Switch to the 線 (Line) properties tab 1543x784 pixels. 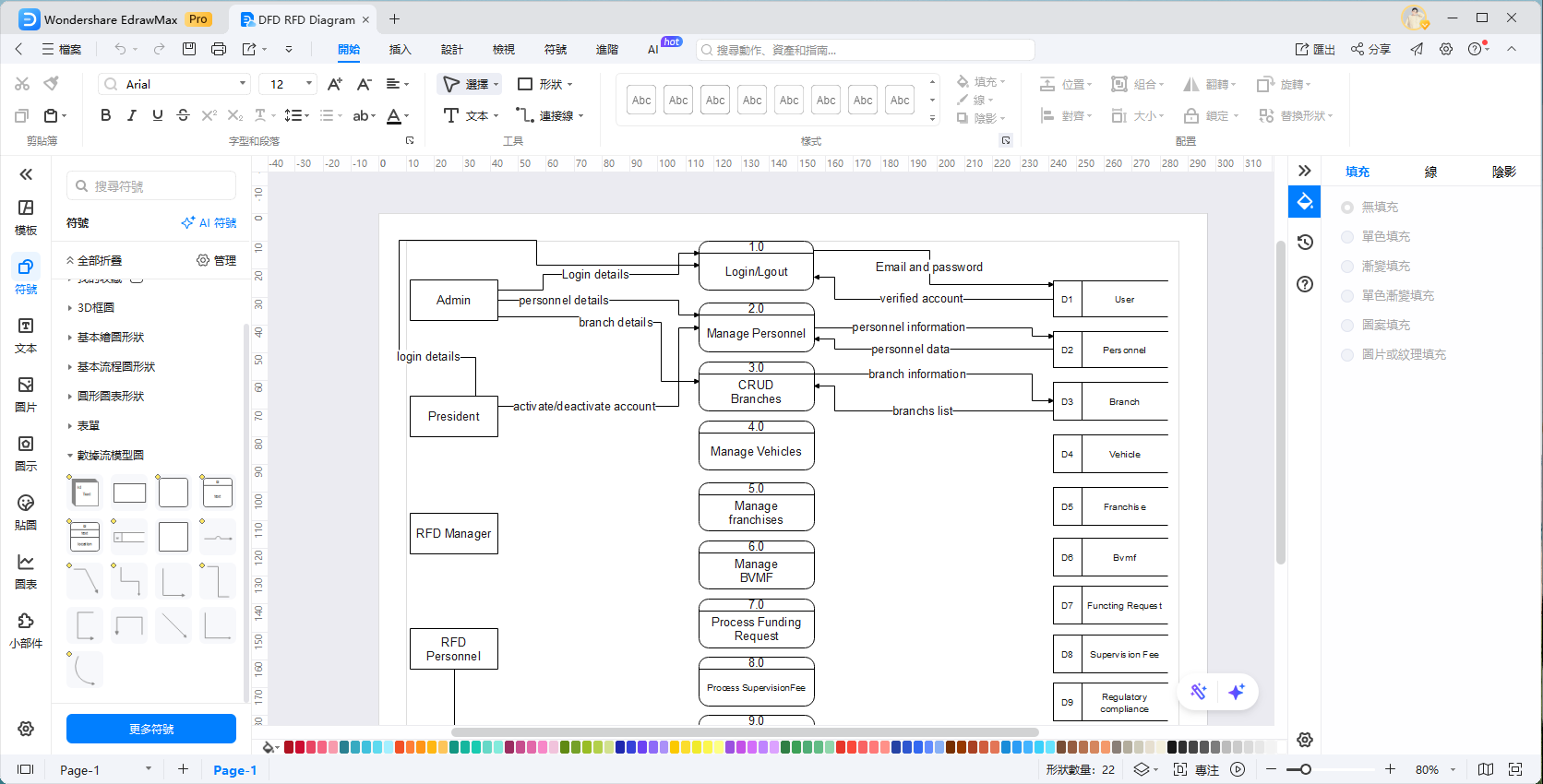1430,172
